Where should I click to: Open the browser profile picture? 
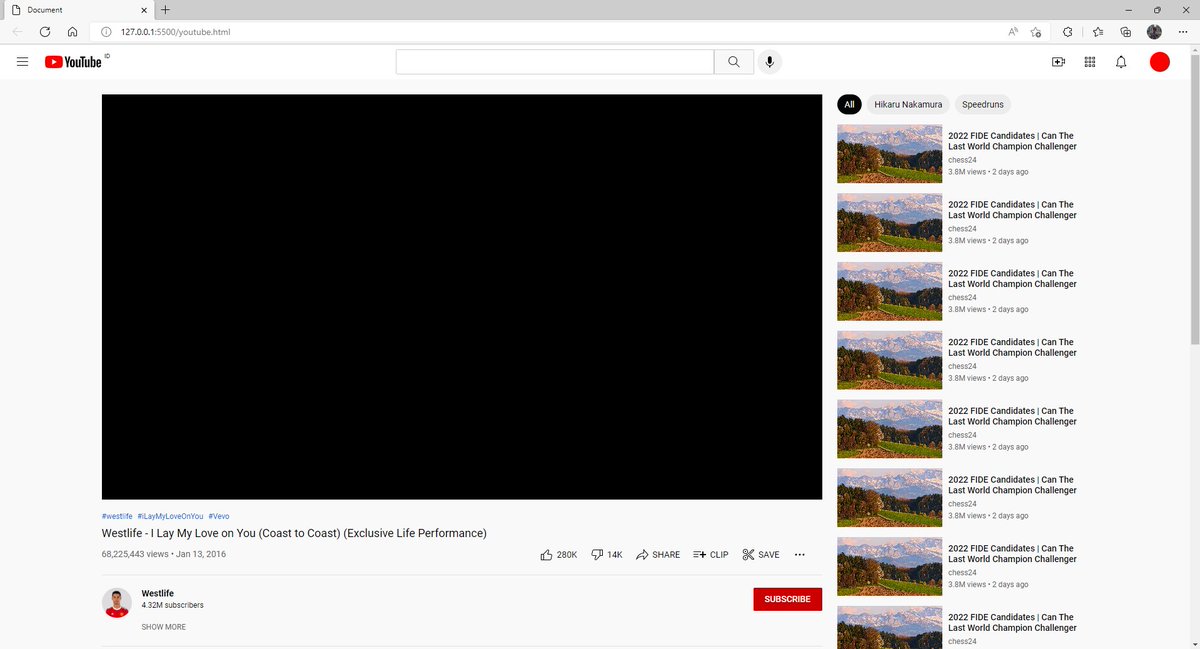(1154, 32)
